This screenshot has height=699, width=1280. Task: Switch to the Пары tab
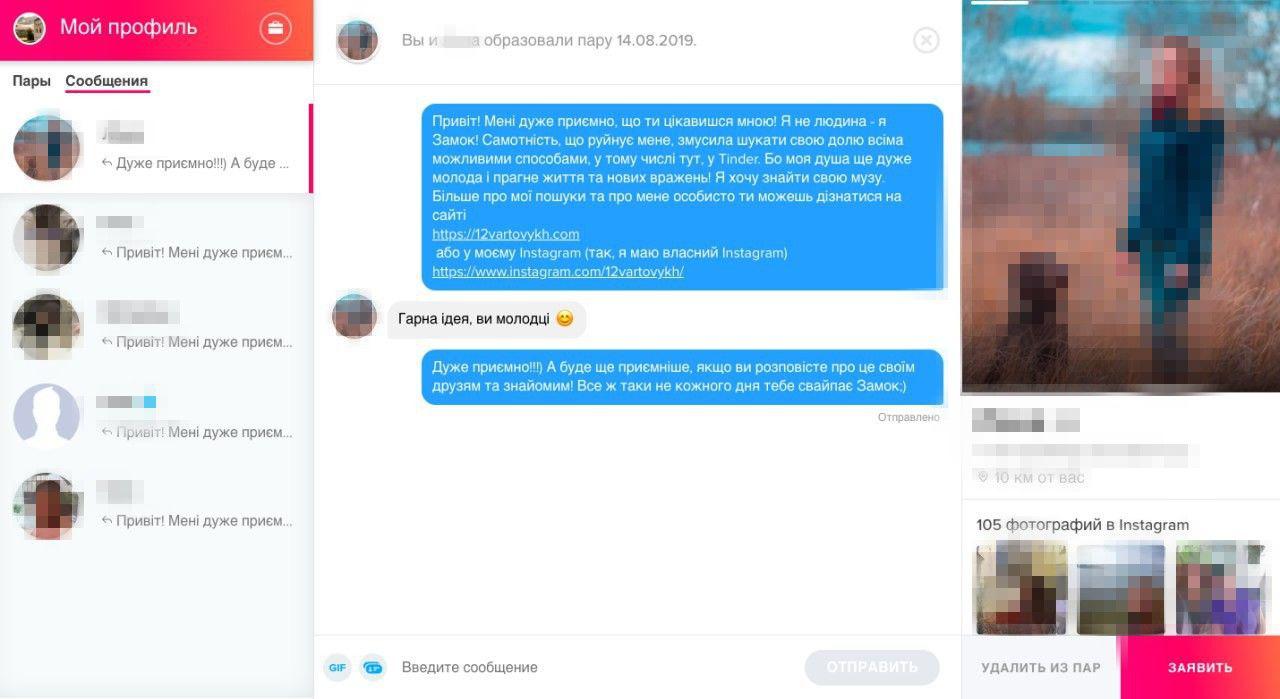pos(32,81)
